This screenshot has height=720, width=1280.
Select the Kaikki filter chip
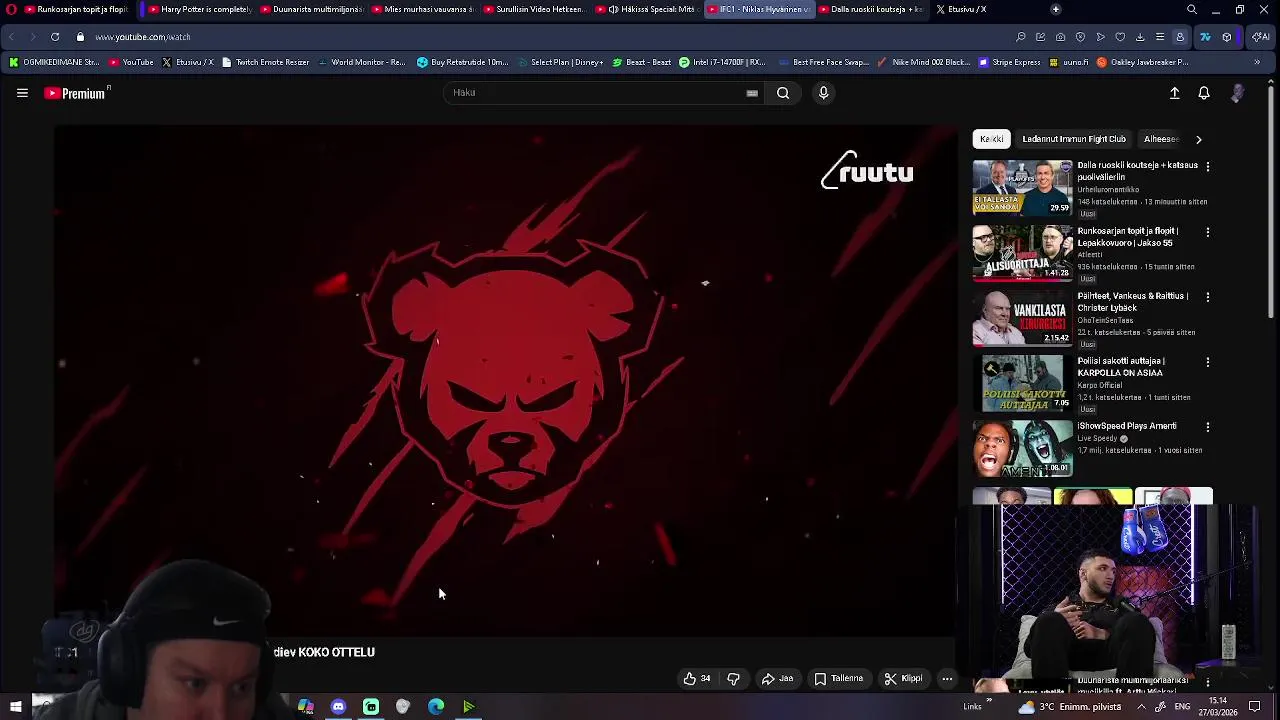tap(991, 139)
